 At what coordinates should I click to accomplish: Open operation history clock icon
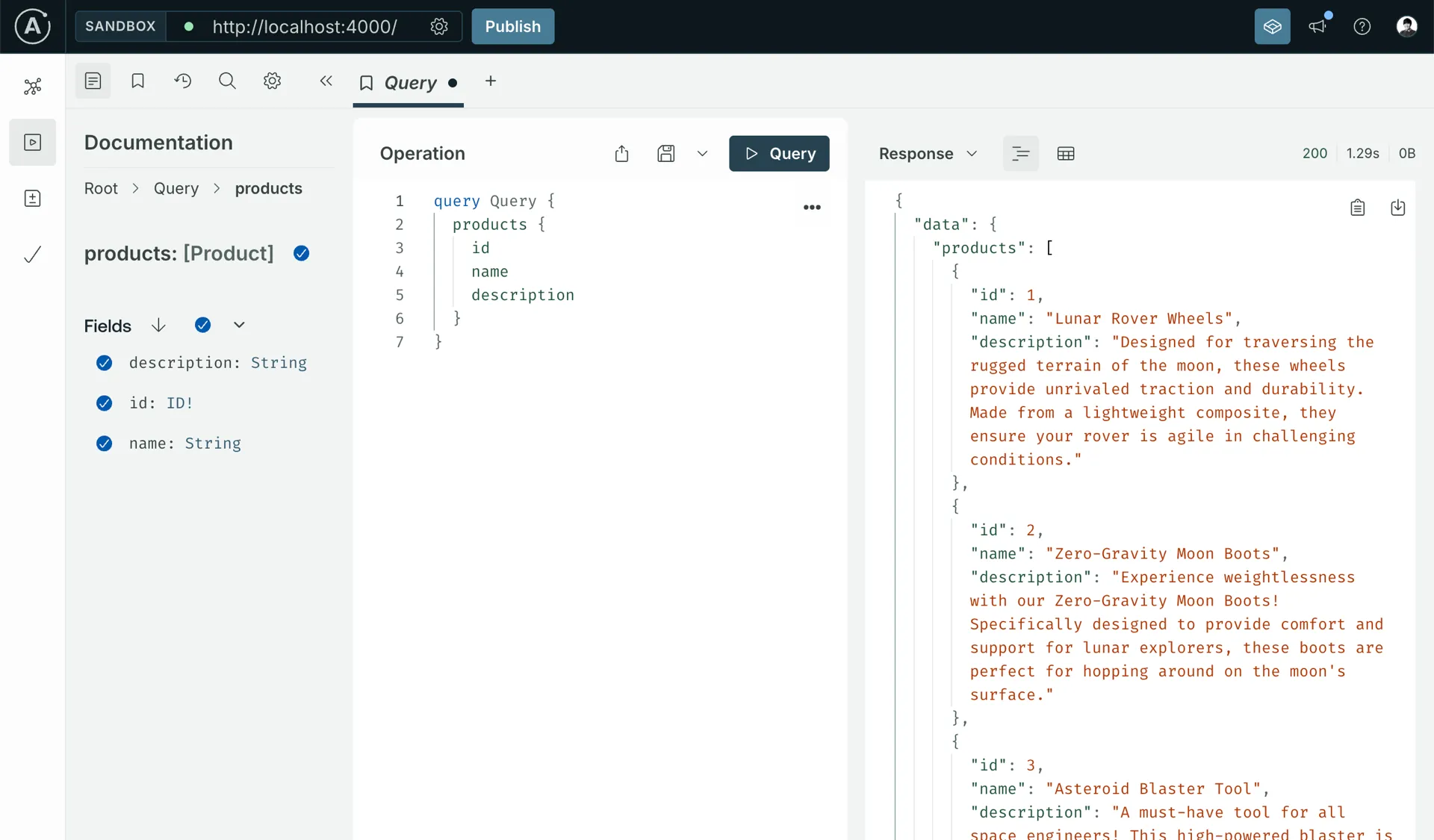tap(183, 81)
